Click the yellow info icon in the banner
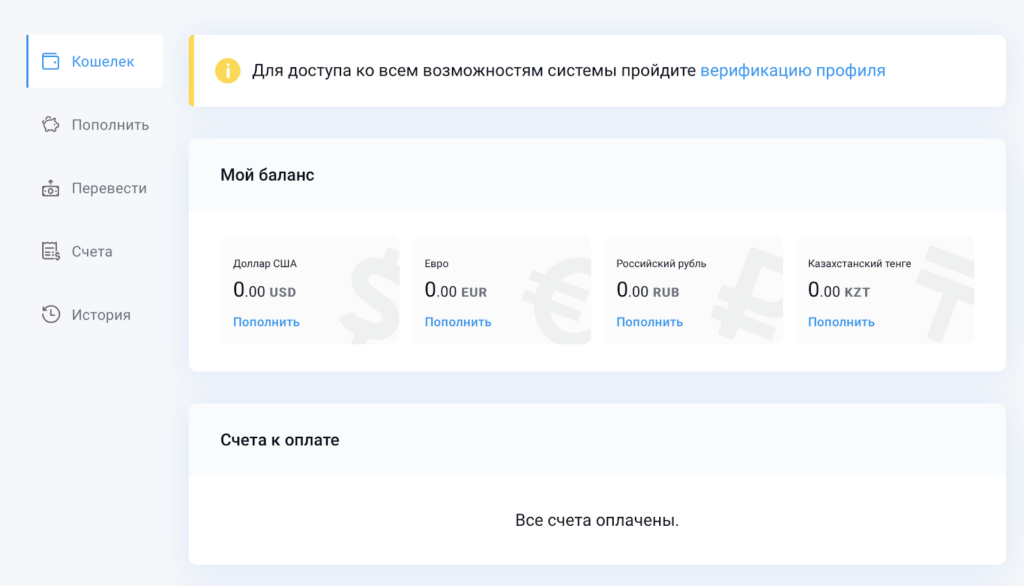Viewport: 1024px width, 586px height. [227, 71]
